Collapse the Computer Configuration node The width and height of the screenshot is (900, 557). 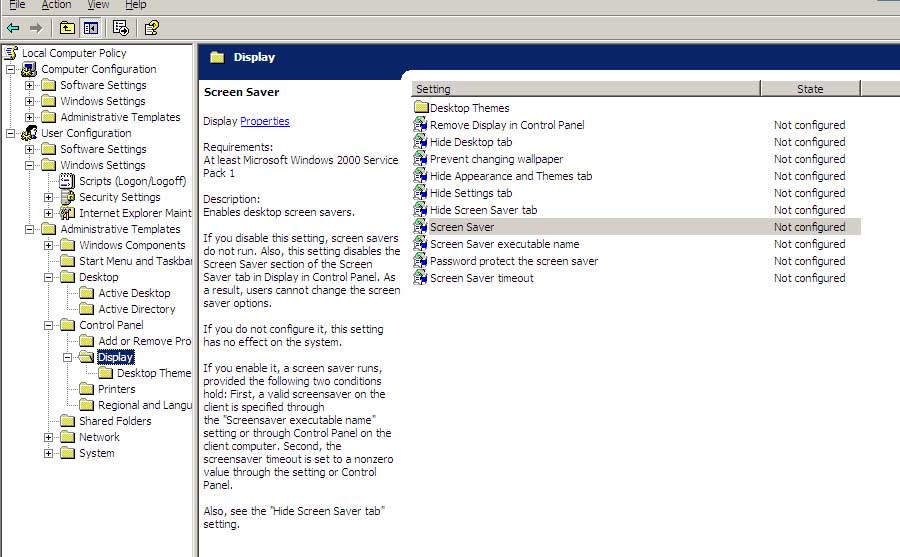[x=11, y=69]
